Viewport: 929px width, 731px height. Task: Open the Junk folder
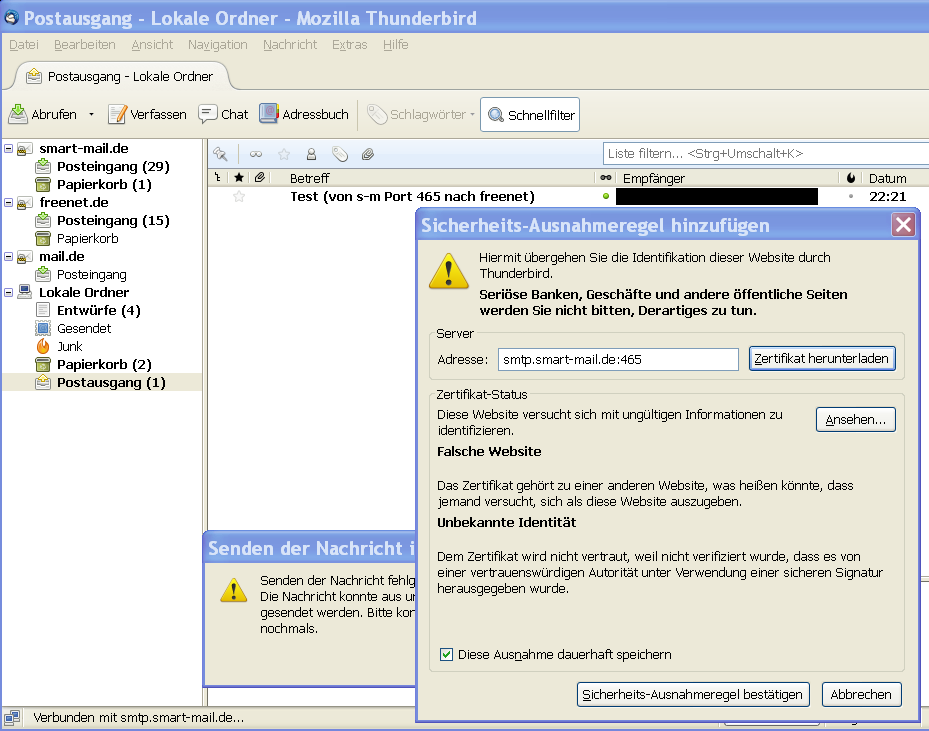69,346
